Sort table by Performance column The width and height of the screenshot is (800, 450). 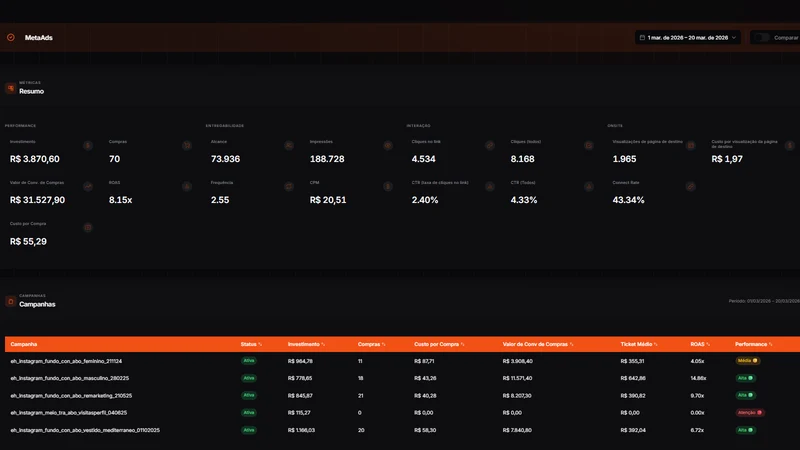[x=754, y=344]
